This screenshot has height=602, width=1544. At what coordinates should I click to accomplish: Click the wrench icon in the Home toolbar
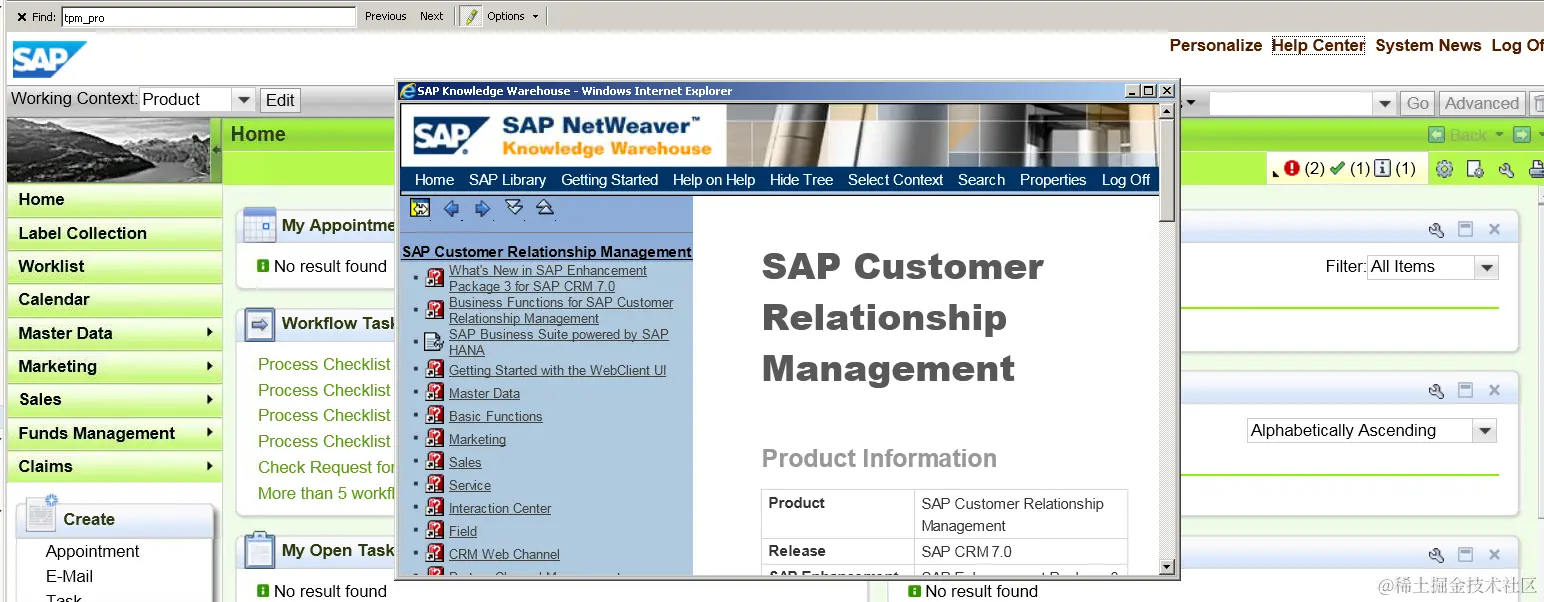pyautogui.click(x=1506, y=169)
